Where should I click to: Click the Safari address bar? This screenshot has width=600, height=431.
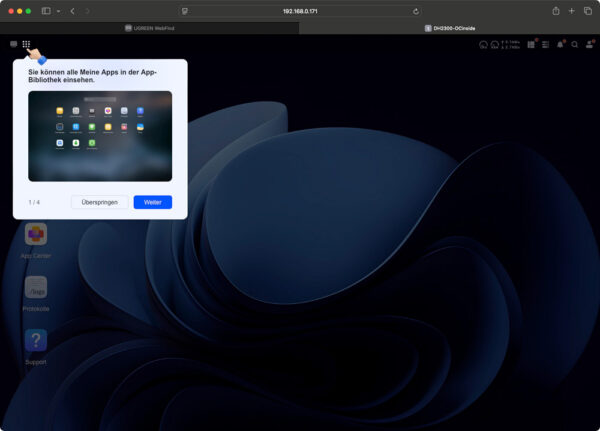(x=300, y=10)
